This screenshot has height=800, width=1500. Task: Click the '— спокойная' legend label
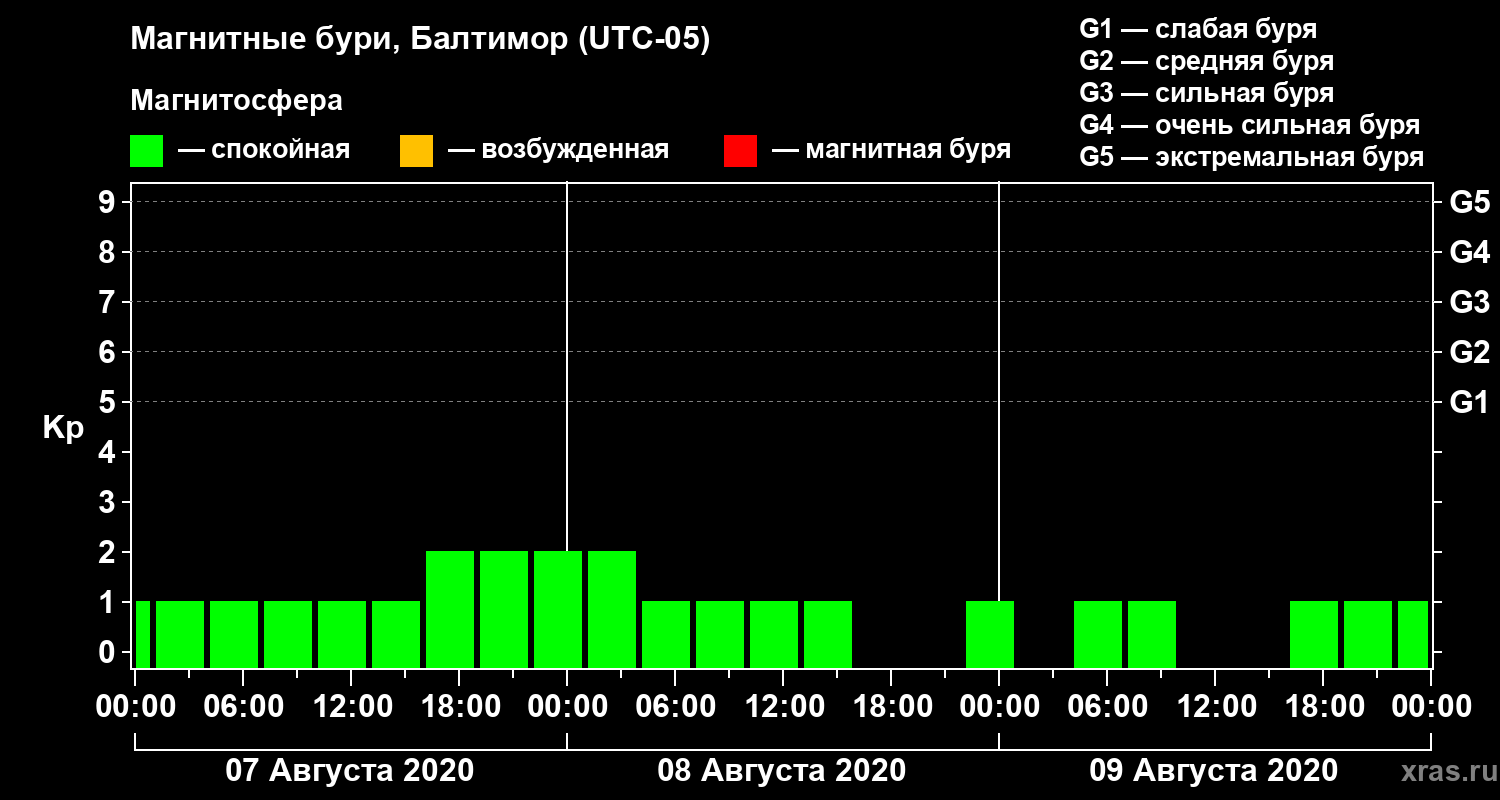click(x=264, y=151)
